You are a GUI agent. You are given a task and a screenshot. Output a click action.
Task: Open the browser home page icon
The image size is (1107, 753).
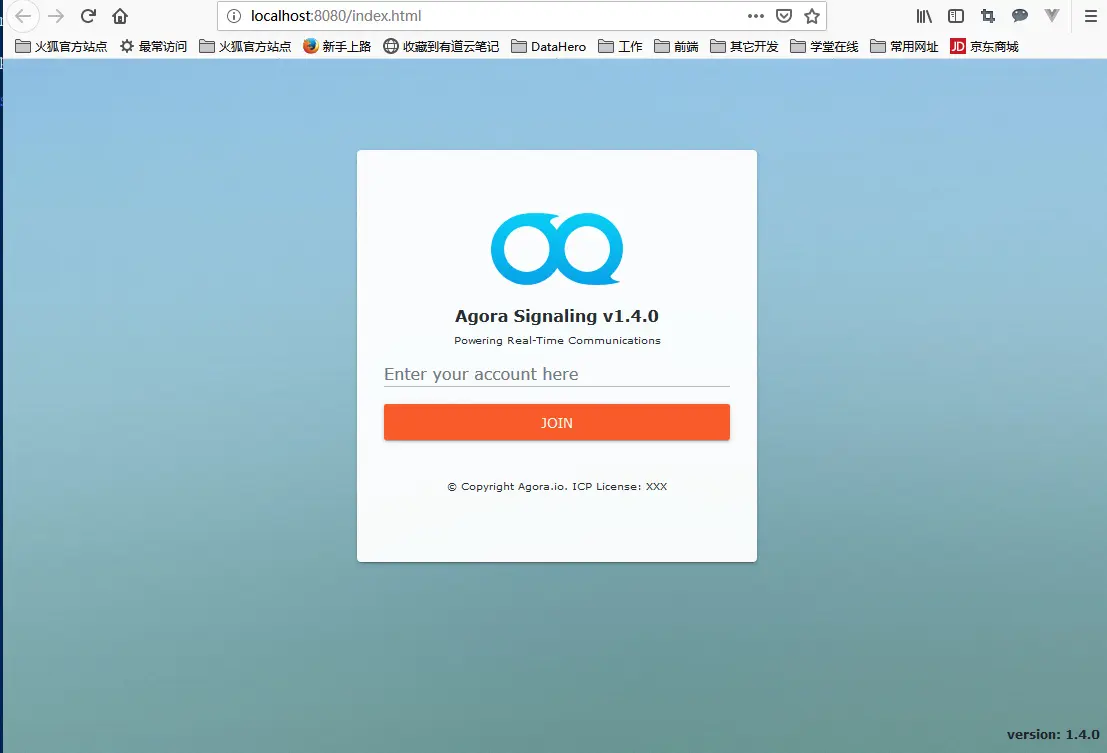tap(120, 16)
